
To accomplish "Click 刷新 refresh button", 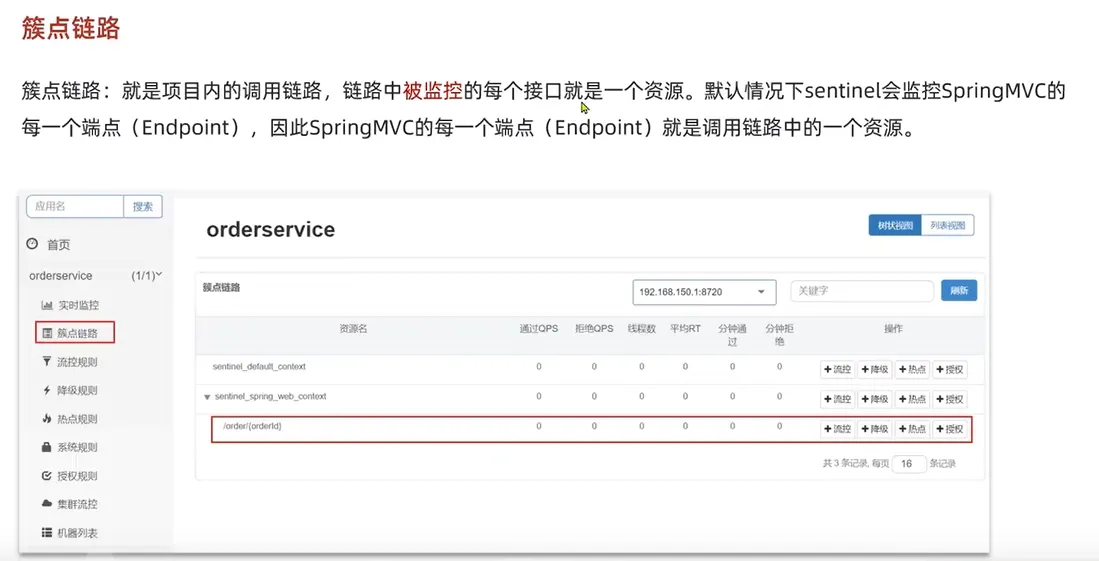I will coord(958,291).
